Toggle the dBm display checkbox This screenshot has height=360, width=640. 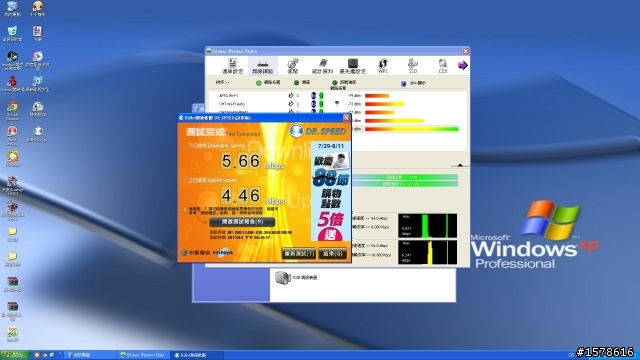pyautogui.click(x=403, y=83)
